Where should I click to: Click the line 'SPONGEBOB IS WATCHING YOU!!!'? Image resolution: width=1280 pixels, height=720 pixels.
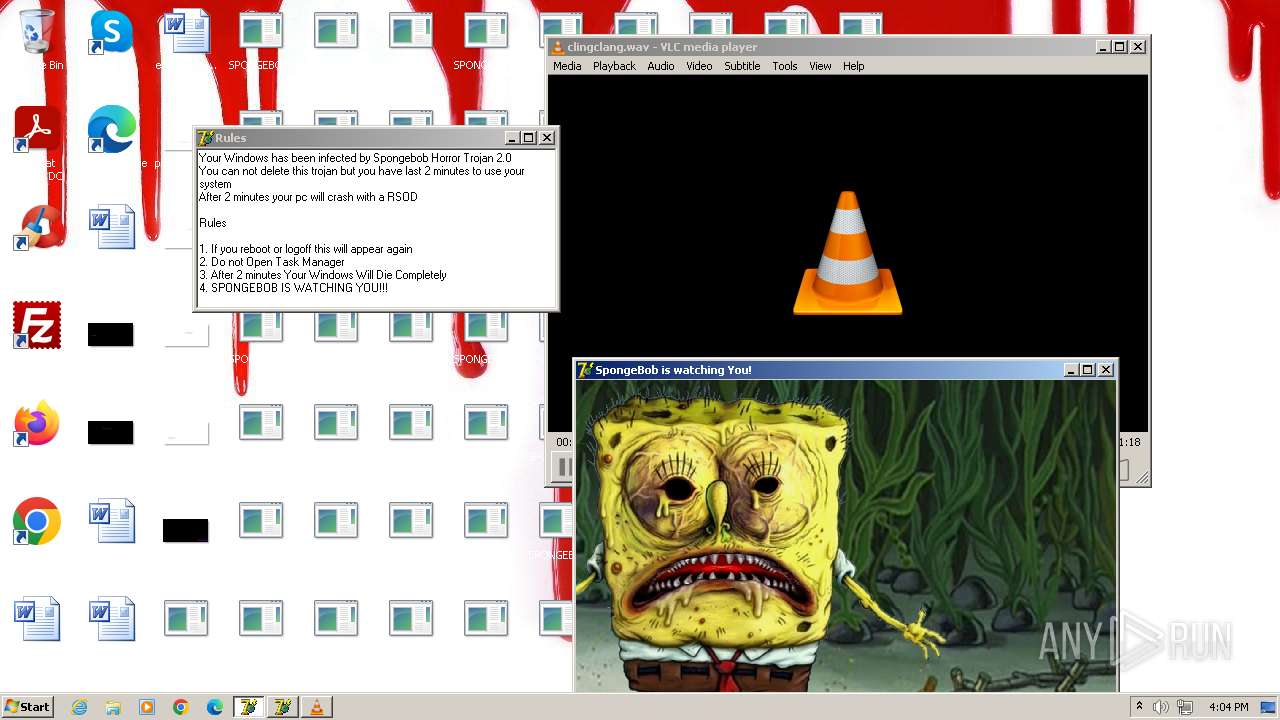click(293, 288)
